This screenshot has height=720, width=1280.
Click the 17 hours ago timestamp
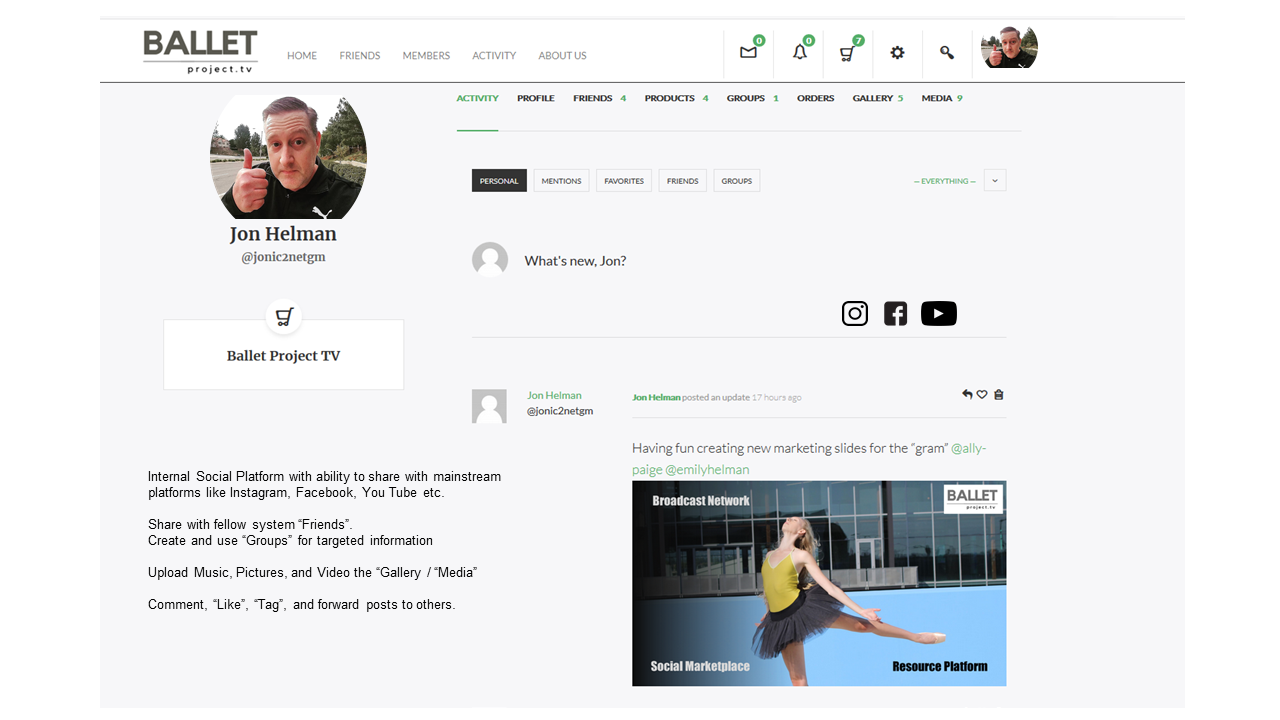(776, 397)
